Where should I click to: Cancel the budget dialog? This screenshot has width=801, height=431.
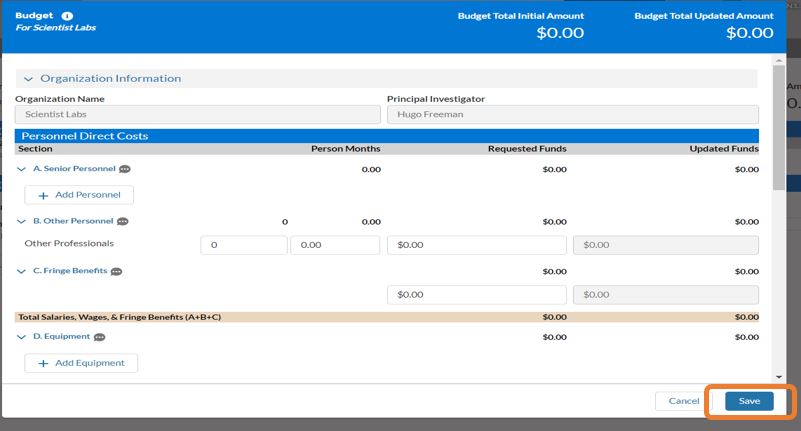[684, 401]
